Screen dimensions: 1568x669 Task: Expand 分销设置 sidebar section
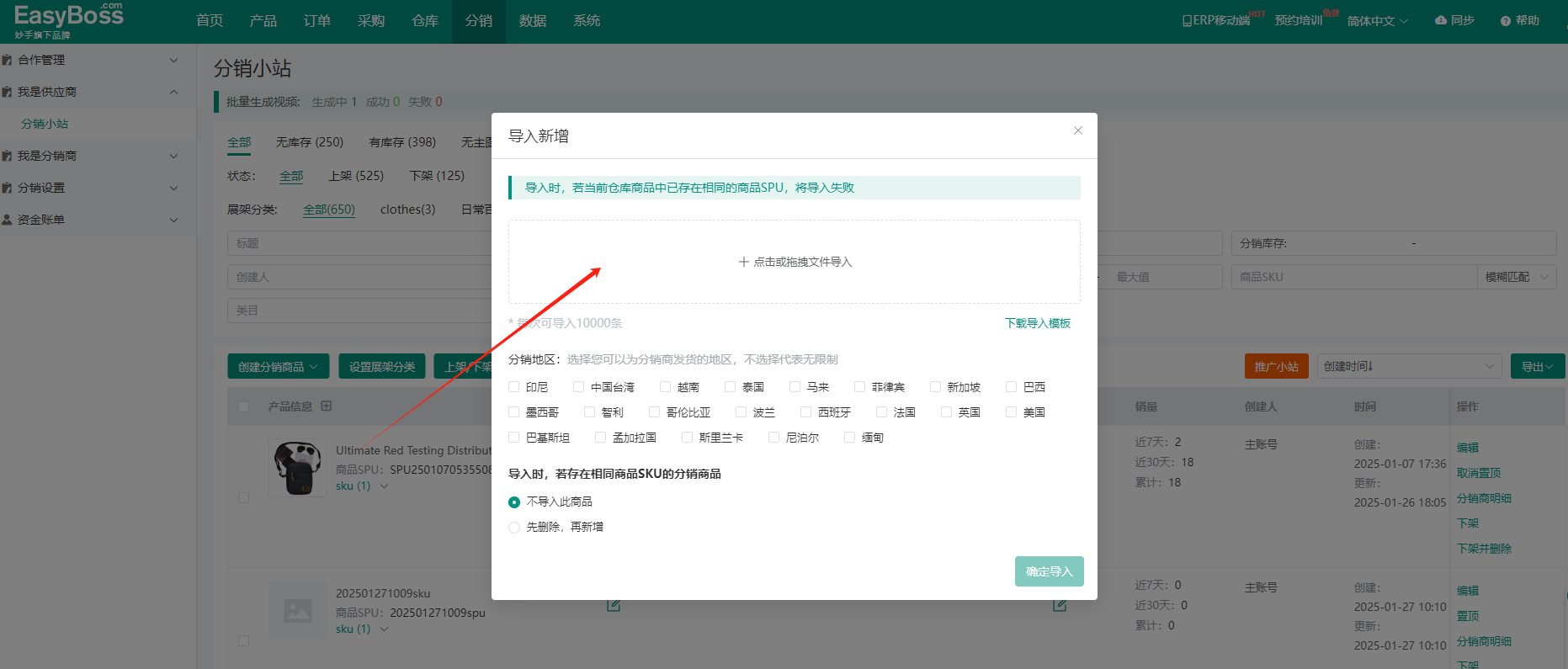coord(173,188)
